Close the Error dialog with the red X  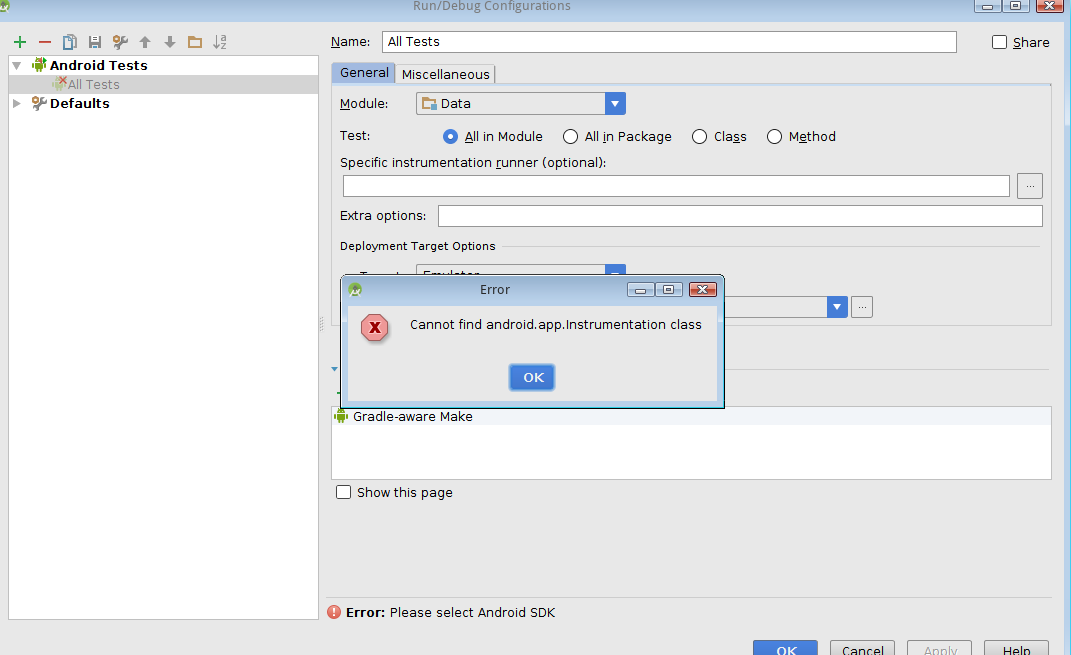[x=702, y=290]
